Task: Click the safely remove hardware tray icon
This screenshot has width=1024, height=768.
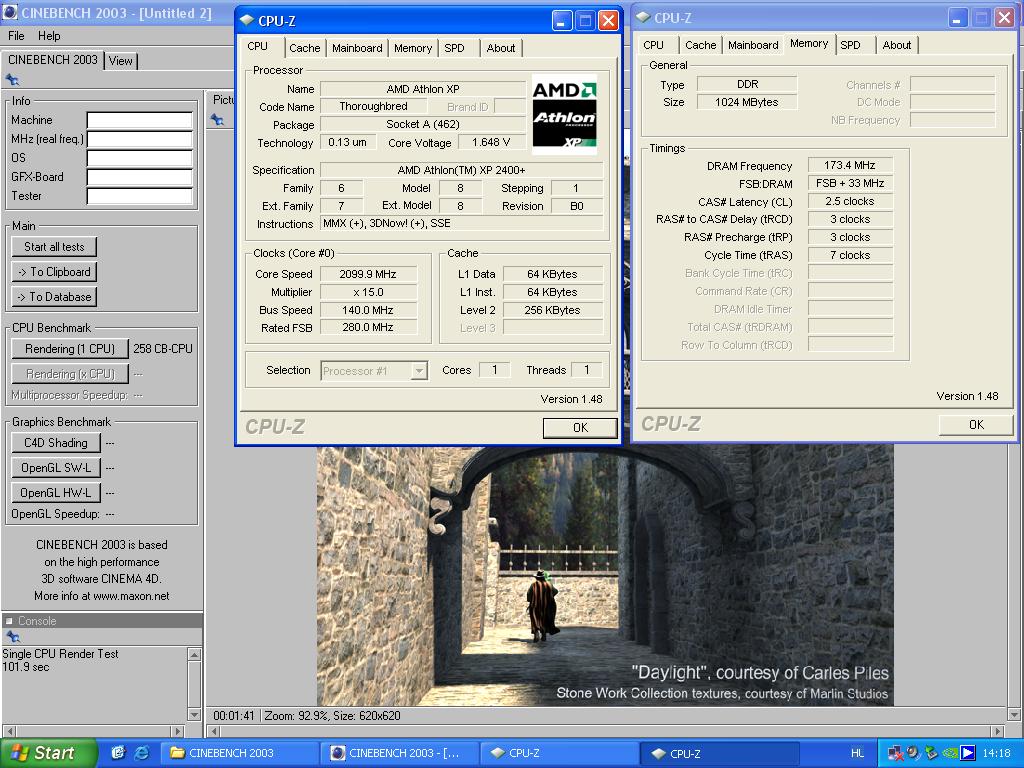Action: 931,753
